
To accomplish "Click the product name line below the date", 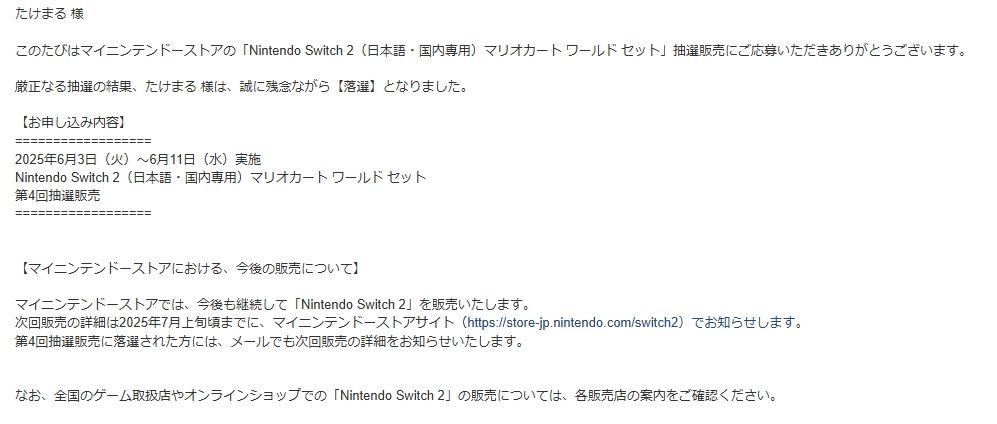I will [x=221, y=177].
